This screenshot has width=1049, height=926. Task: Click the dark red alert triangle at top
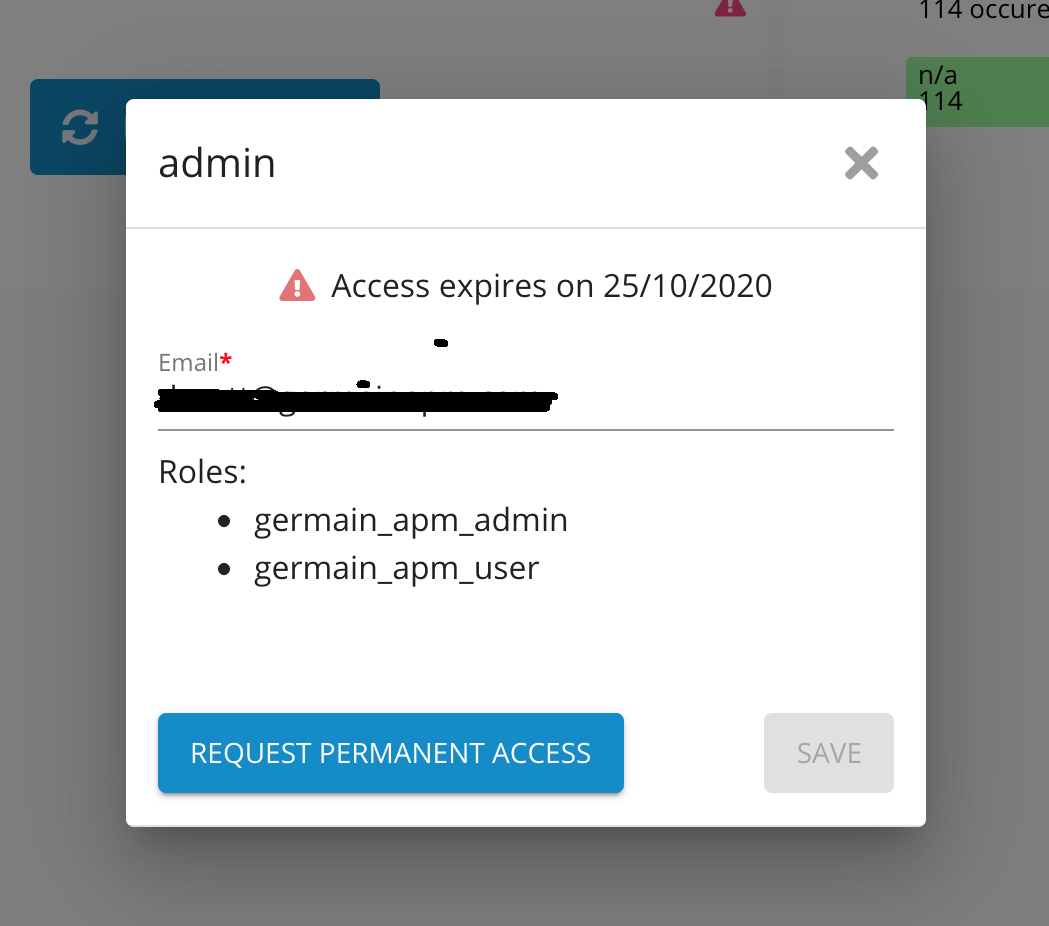[730, 6]
